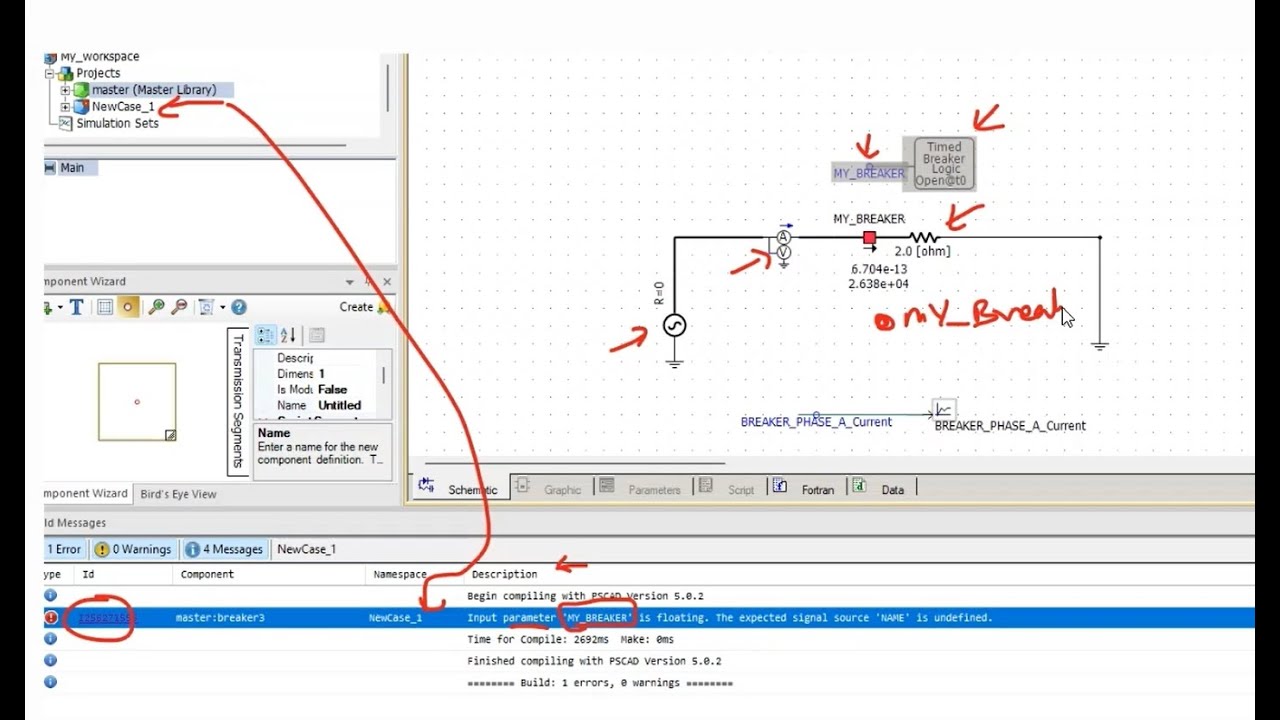
Task: Open dropdown arrow beside green add icon
Action: click(61, 307)
